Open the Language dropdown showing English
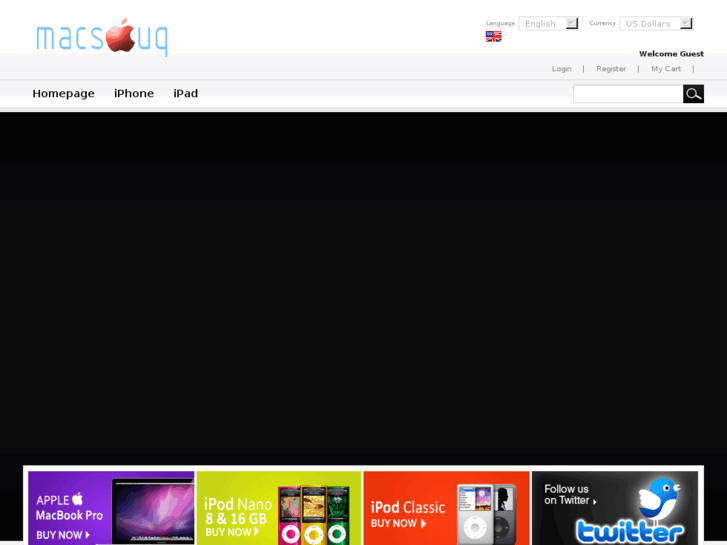This screenshot has width=727, height=545. tap(548, 23)
